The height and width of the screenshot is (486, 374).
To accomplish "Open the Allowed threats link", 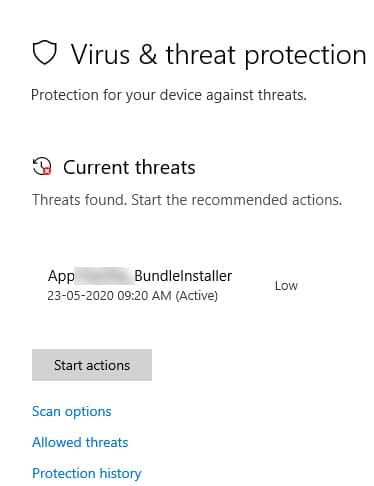I will point(80,442).
